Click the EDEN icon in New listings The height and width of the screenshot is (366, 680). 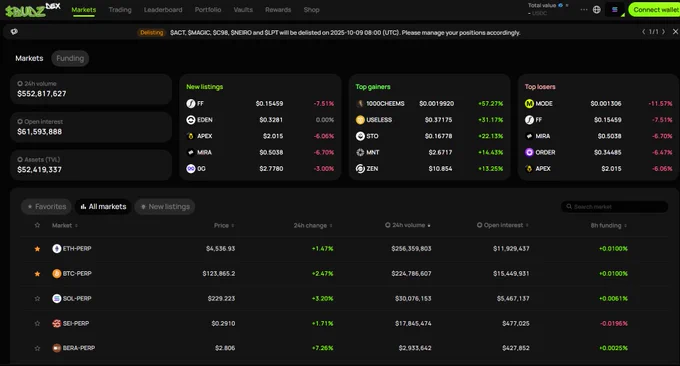190,120
